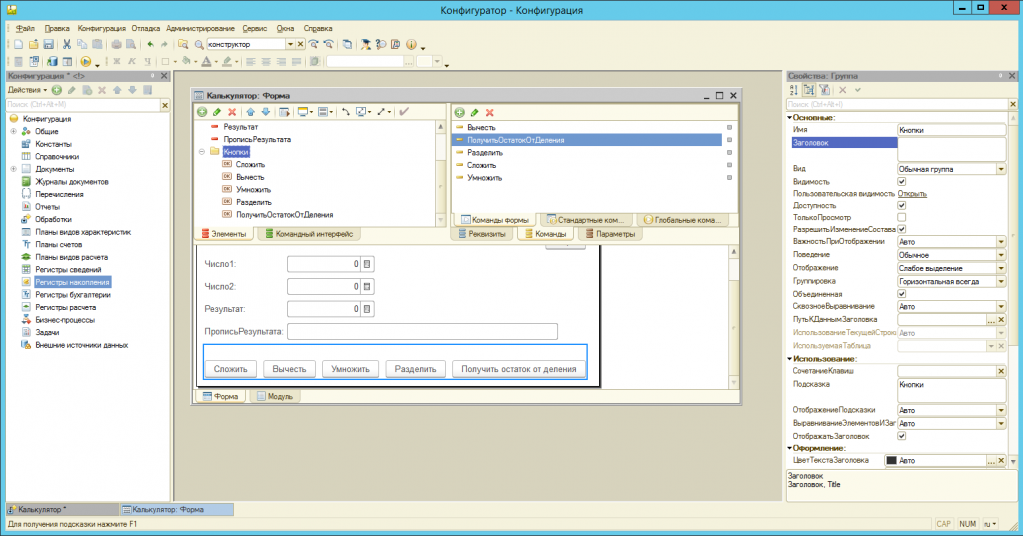Open the Вид dropdown list

[1001, 170]
